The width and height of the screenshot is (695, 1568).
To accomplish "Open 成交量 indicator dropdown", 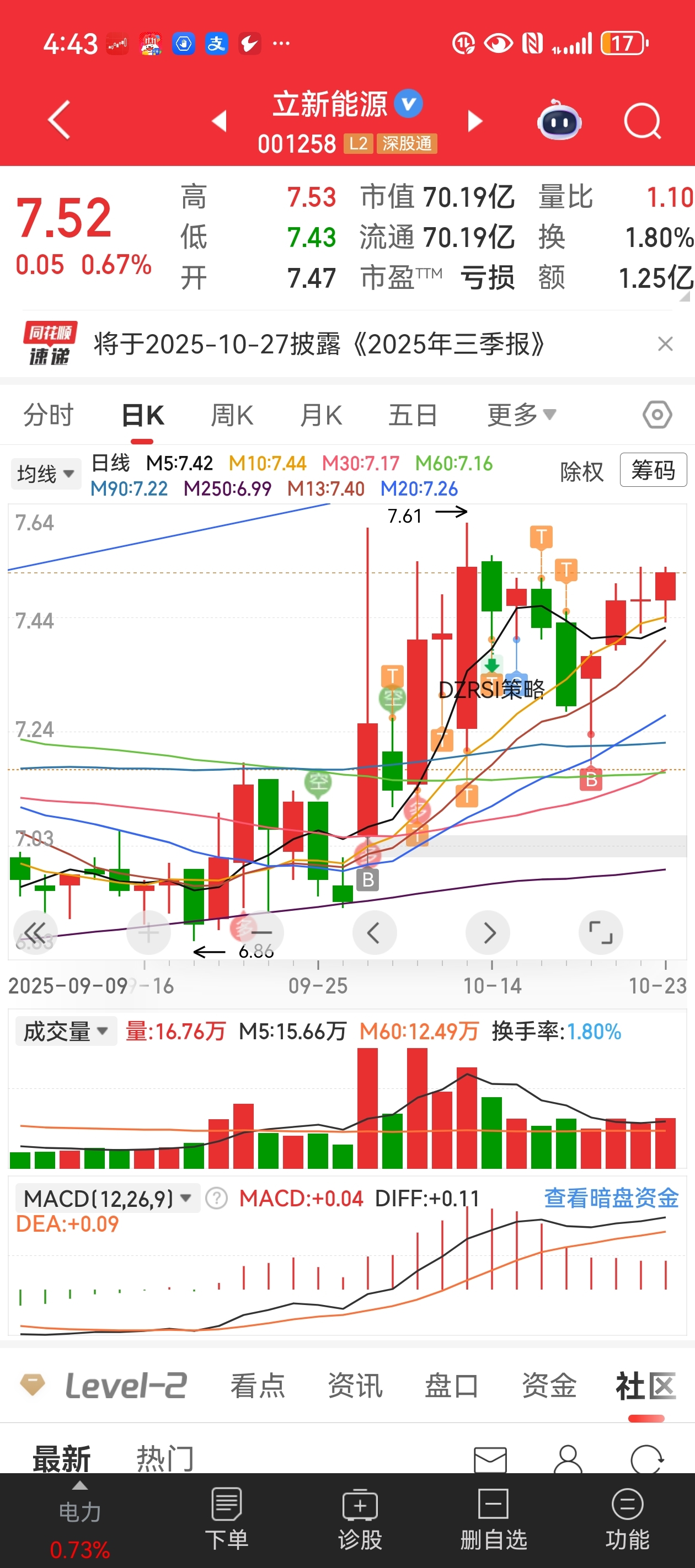I will point(66,1031).
